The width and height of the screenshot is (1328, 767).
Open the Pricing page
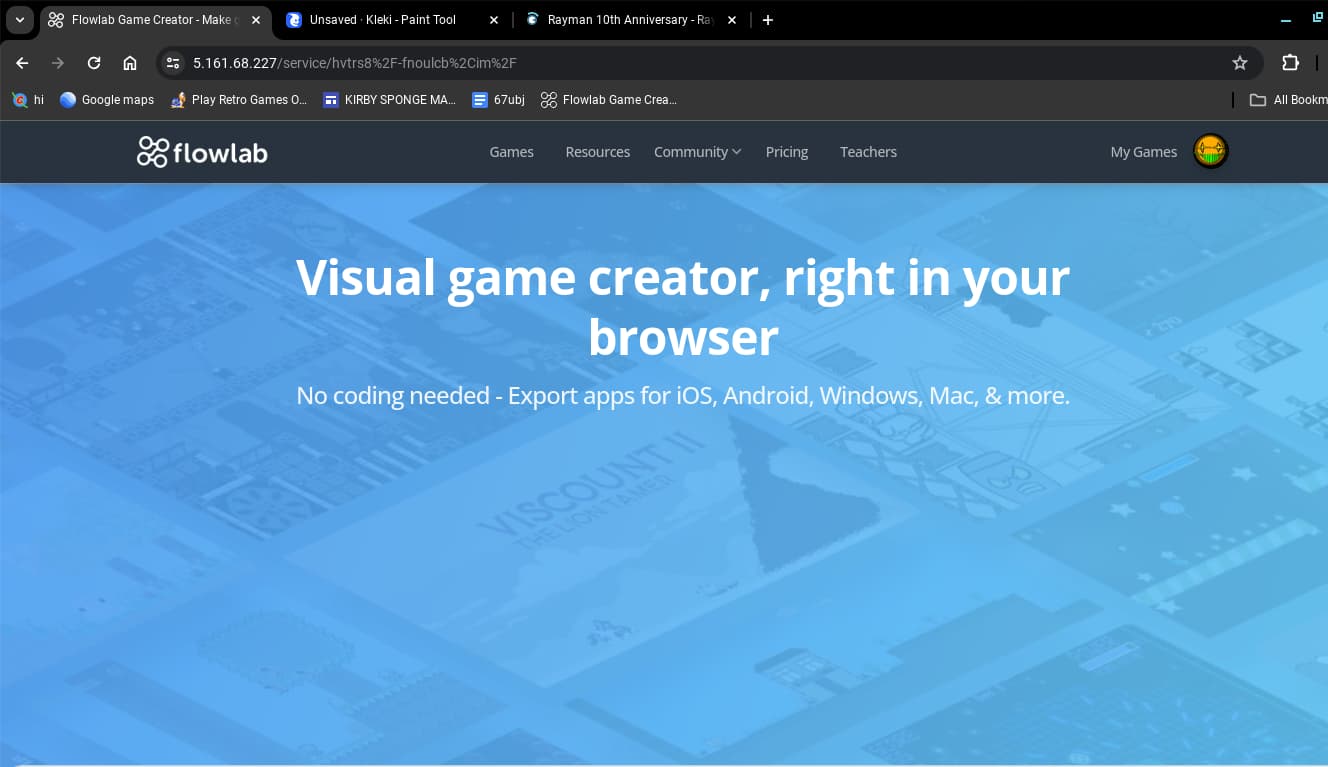pyautogui.click(x=787, y=151)
